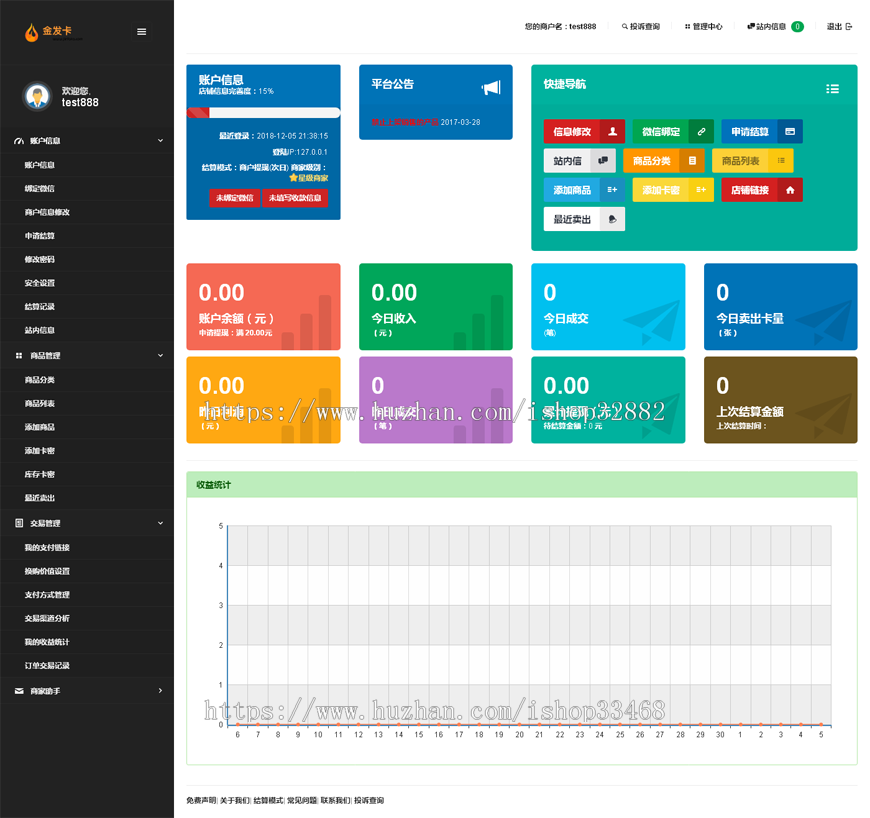Image resolution: width=870 pixels, height=818 pixels.
Task: Click 退出 to log out
Action: (x=838, y=27)
